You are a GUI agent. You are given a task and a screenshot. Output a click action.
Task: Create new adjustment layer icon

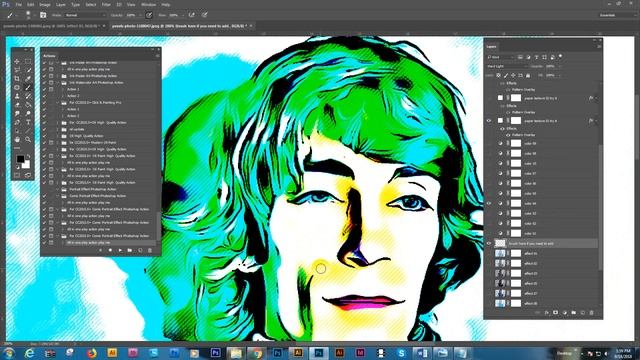[x=564, y=313]
